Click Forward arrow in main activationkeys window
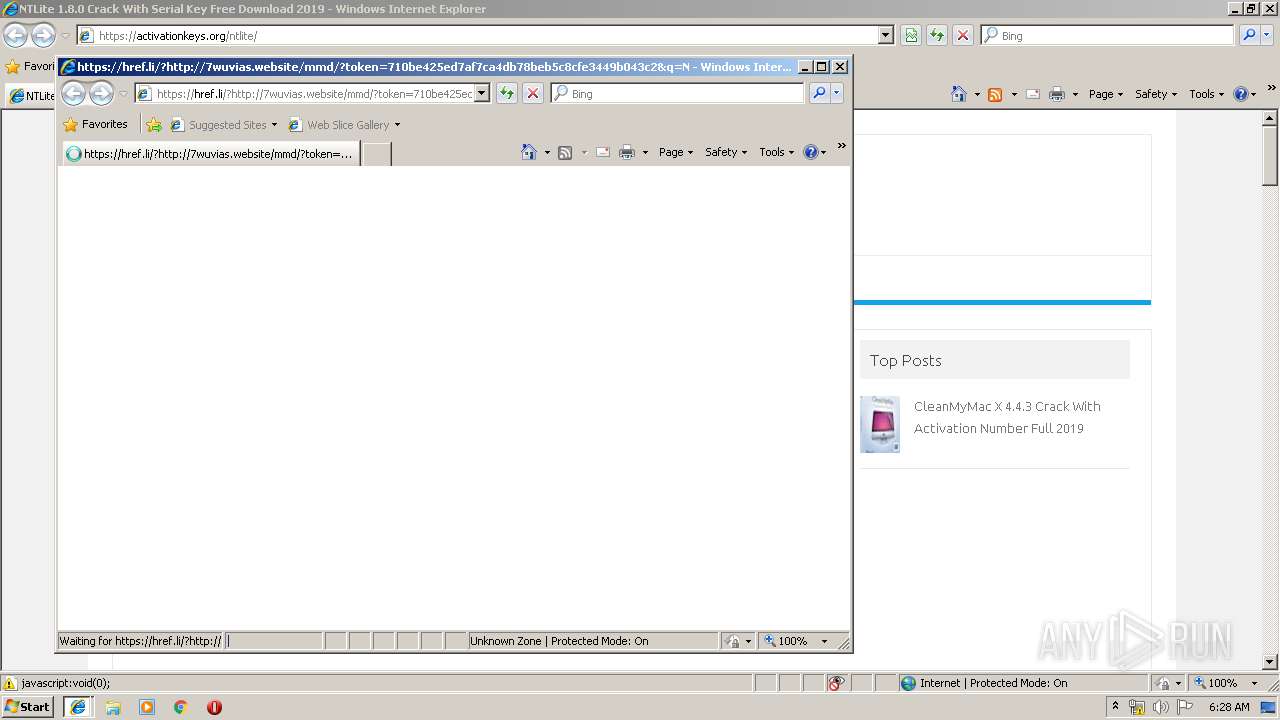The width and height of the screenshot is (1280, 720). point(43,35)
